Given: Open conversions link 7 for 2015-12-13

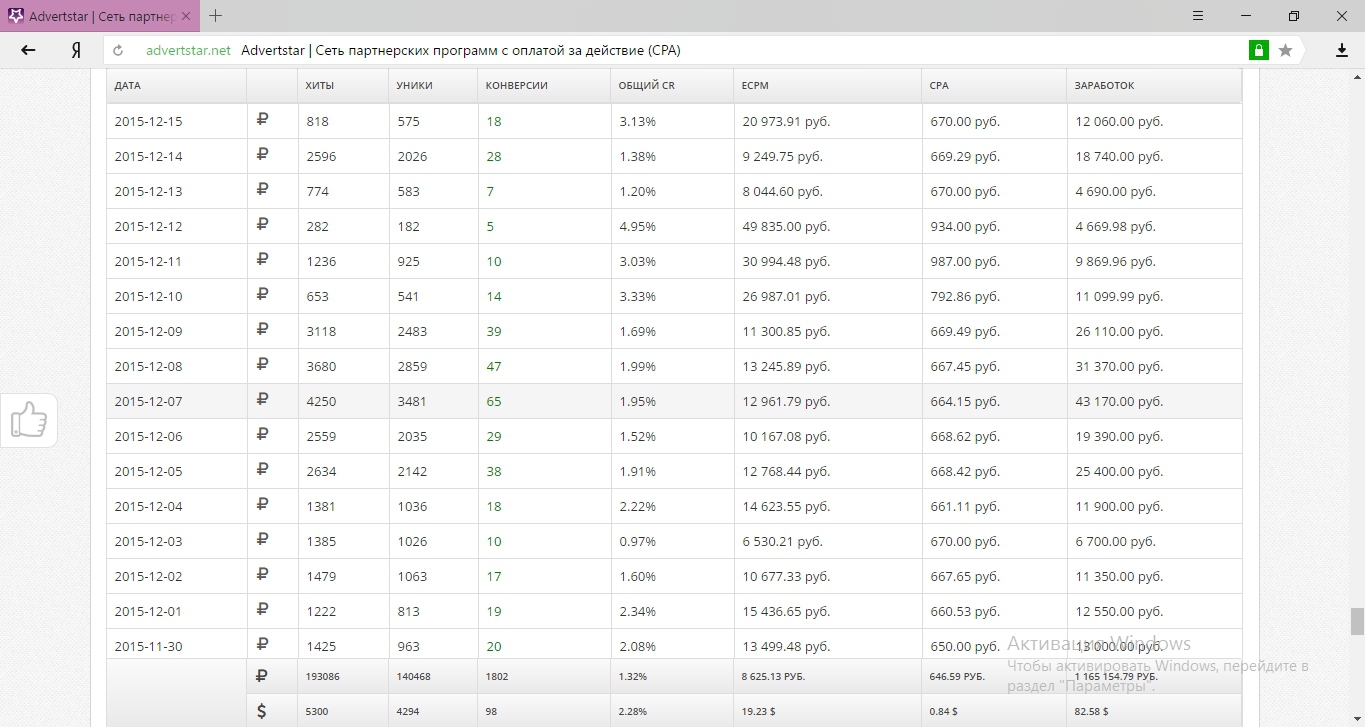Looking at the screenshot, I should tap(490, 191).
